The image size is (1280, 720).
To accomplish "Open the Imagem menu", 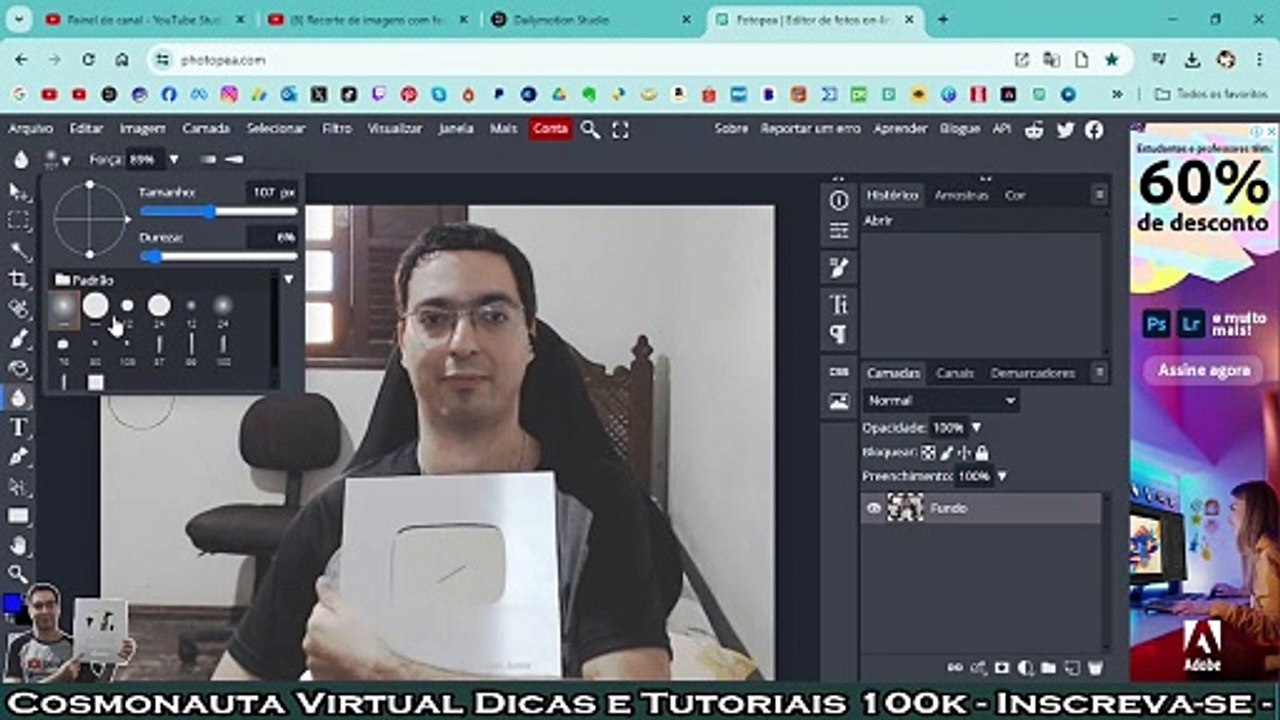I will click(x=142, y=129).
